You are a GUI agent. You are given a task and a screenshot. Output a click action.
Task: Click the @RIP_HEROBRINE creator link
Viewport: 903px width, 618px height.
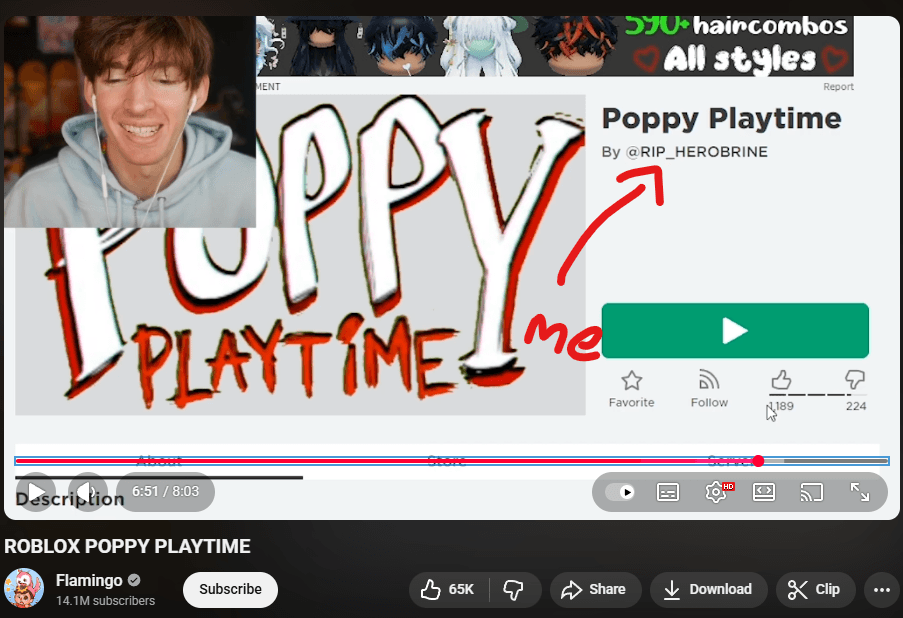click(697, 152)
